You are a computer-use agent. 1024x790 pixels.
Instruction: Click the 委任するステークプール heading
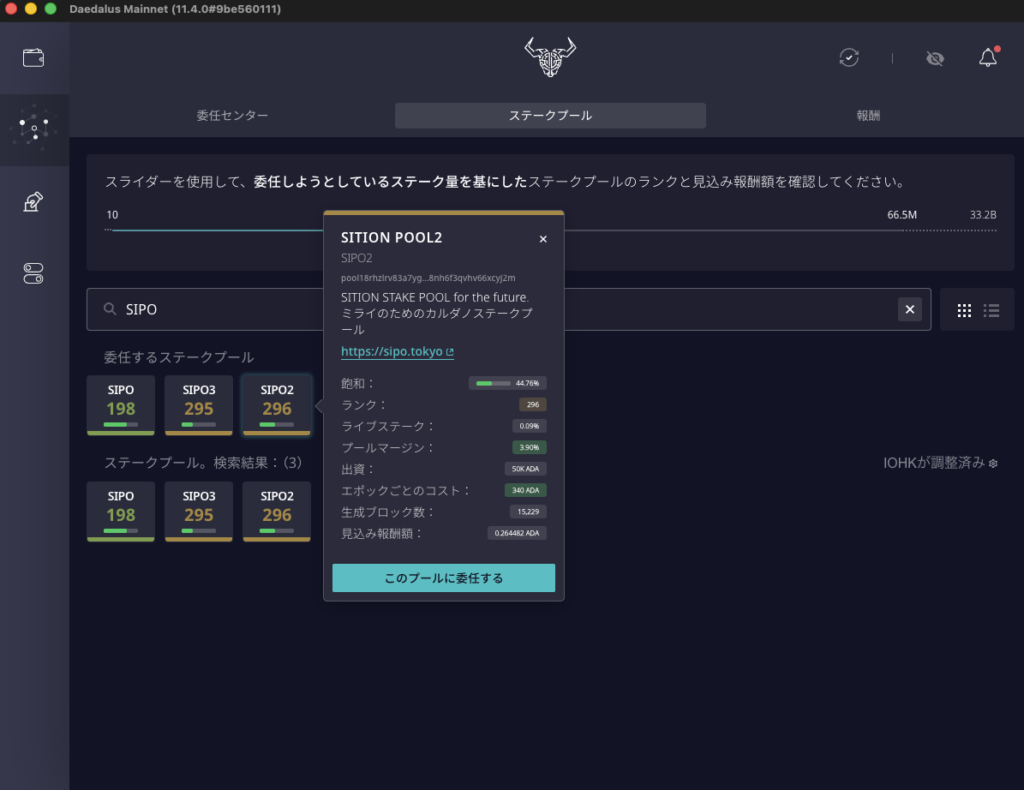click(x=178, y=357)
